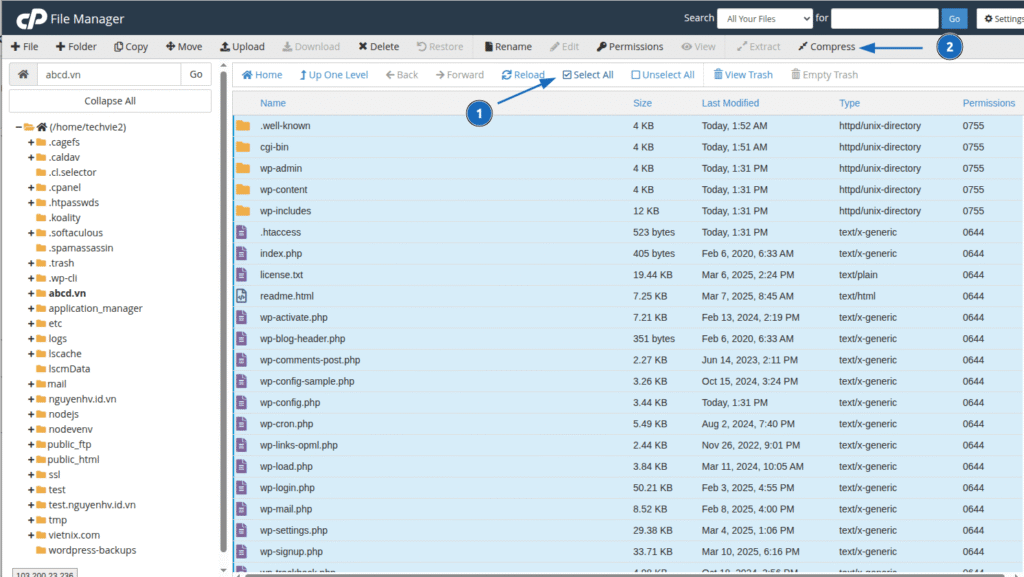Click the Rename toolbar icon
Image resolution: width=1024 pixels, height=577 pixels.
click(488, 47)
